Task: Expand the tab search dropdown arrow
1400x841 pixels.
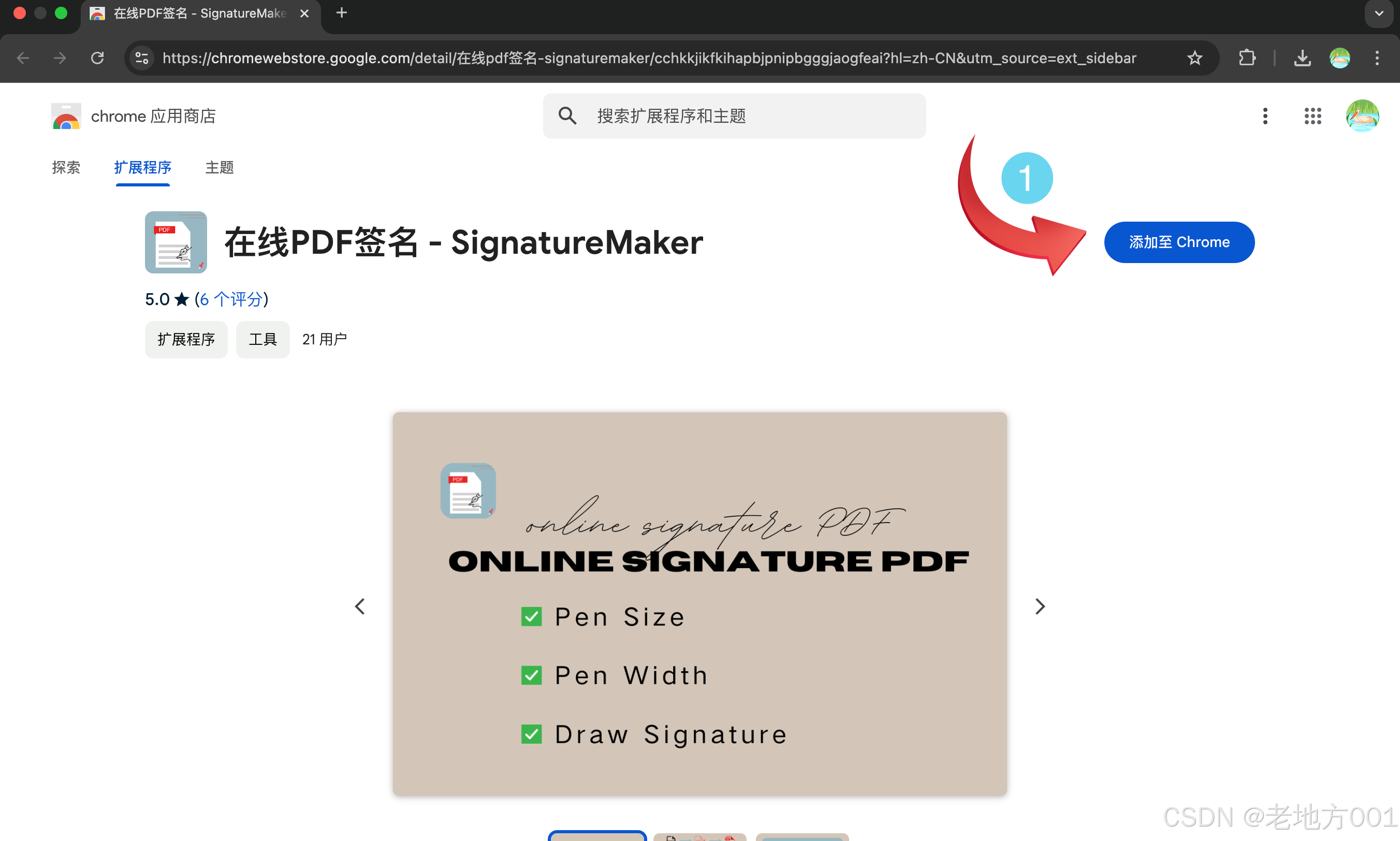Action: (1379, 13)
